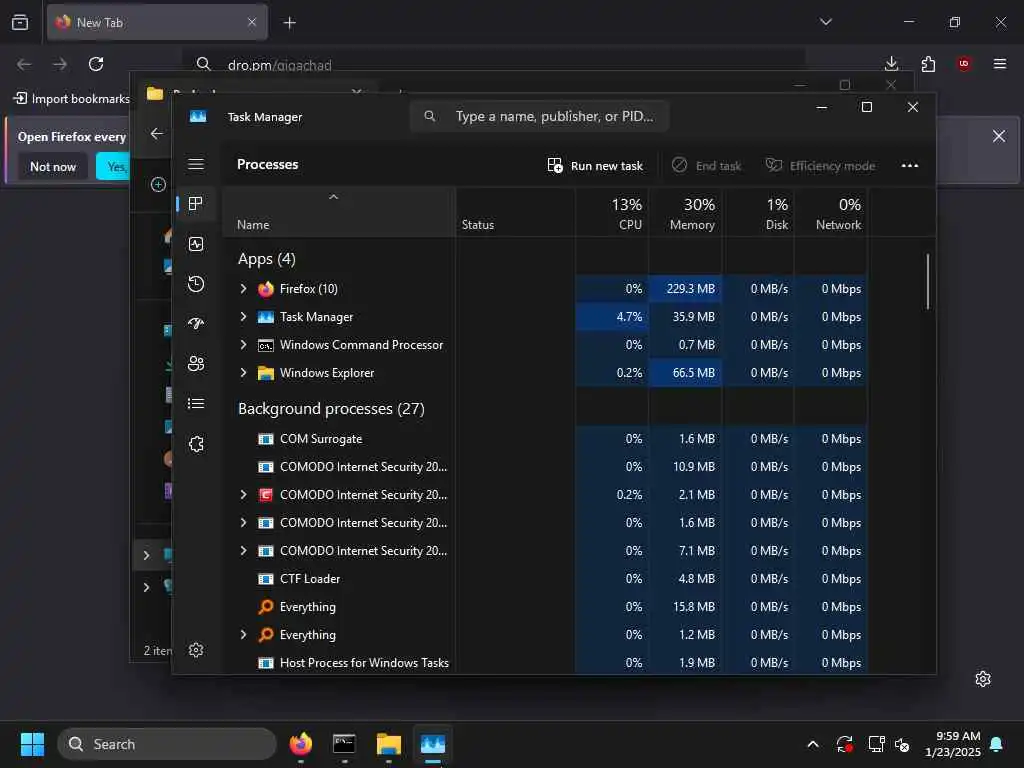Click Import bookmarks in Firefox
This screenshot has width=1024, height=768.
72,99
